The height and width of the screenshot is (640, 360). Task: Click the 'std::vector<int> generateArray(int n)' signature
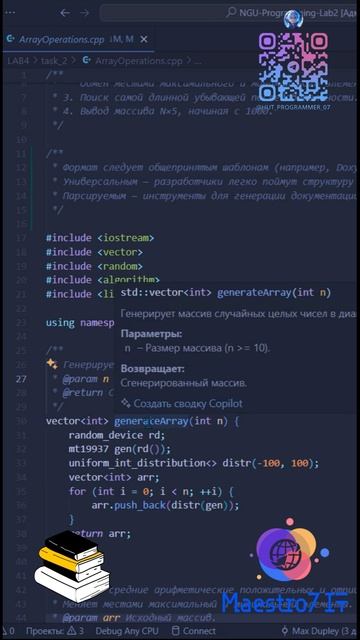[x=226, y=293]
